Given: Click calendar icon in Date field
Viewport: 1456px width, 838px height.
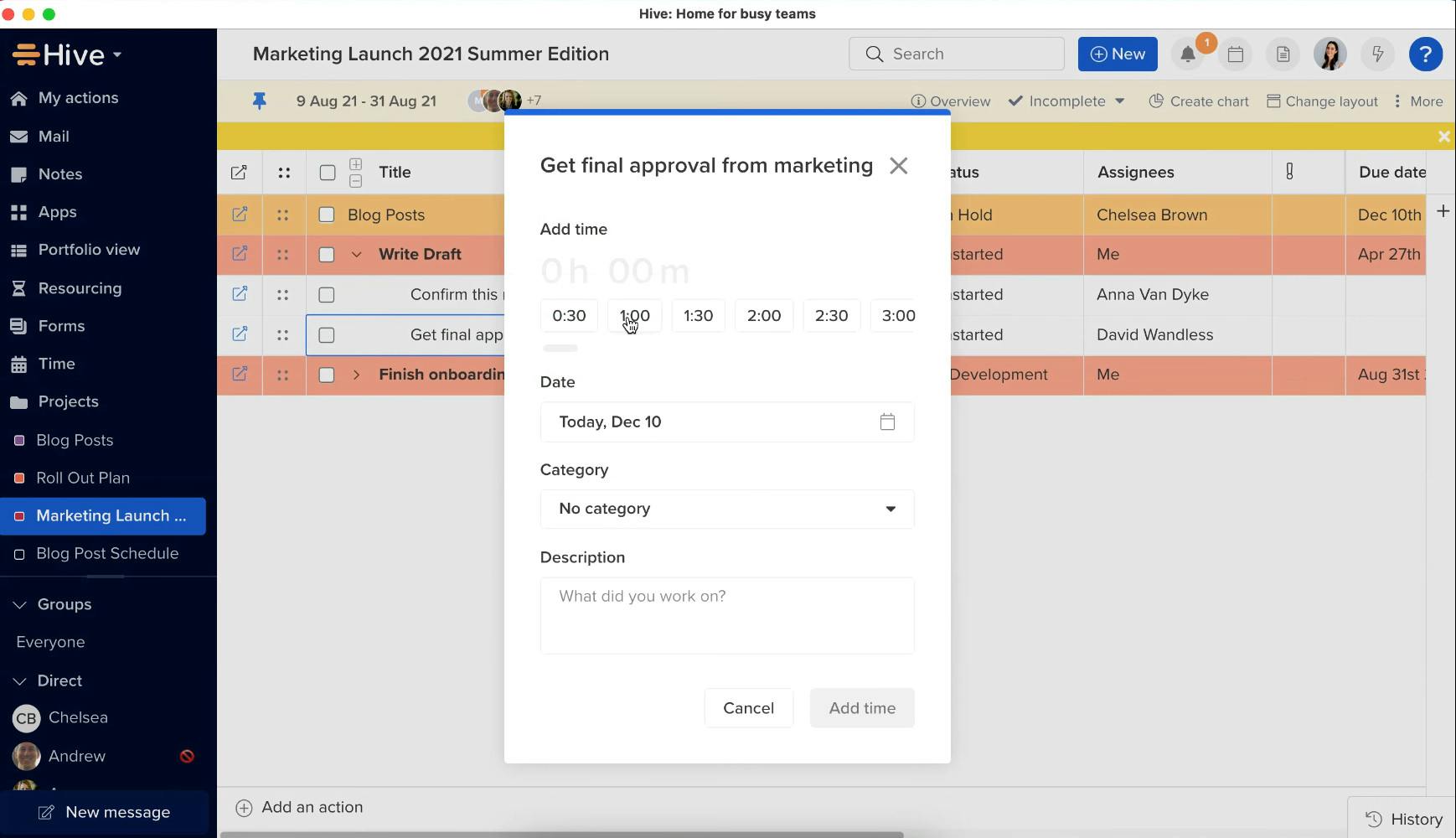Looking at the screenshot, I should pyautogui.click(x=887, y=422).
